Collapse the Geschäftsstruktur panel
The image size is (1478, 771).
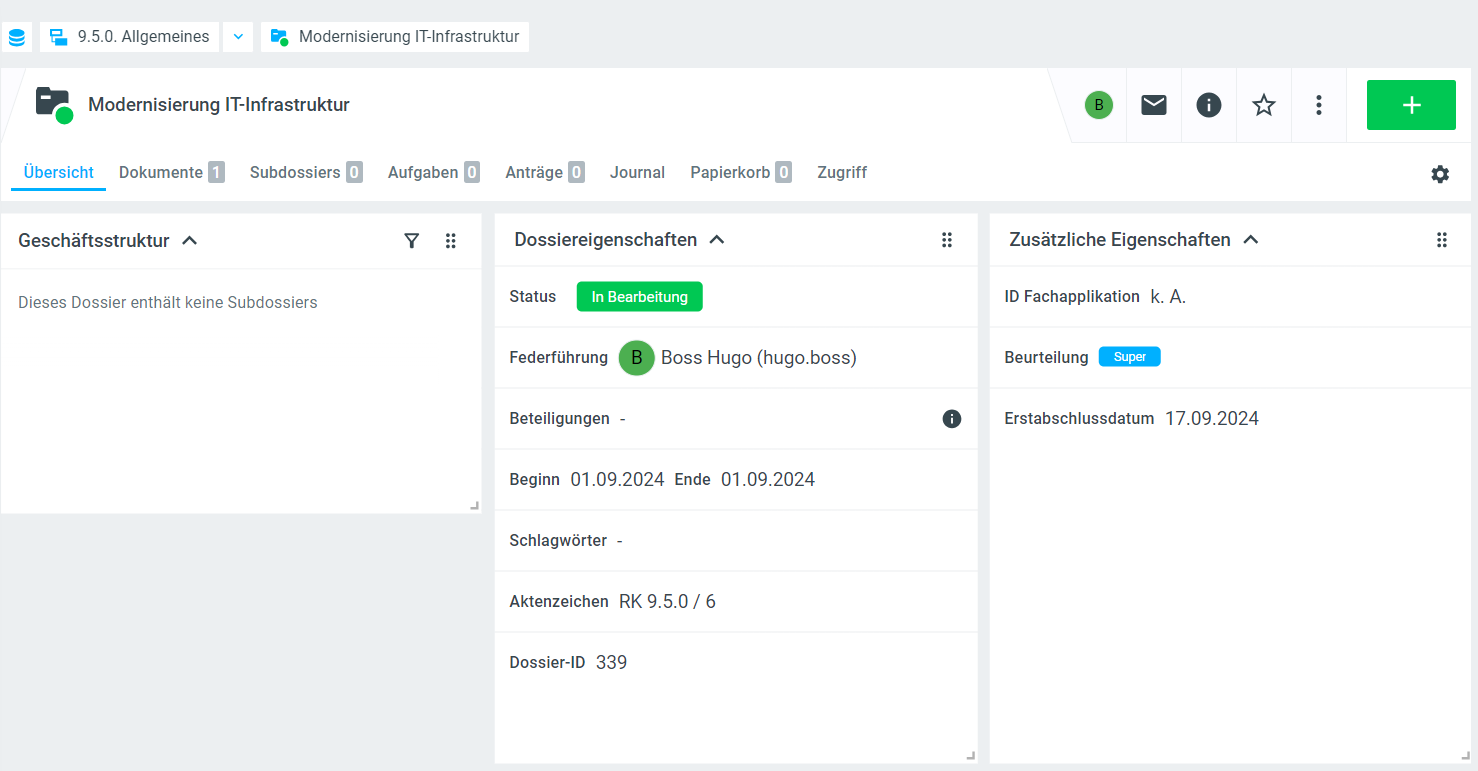pos(190,240)
